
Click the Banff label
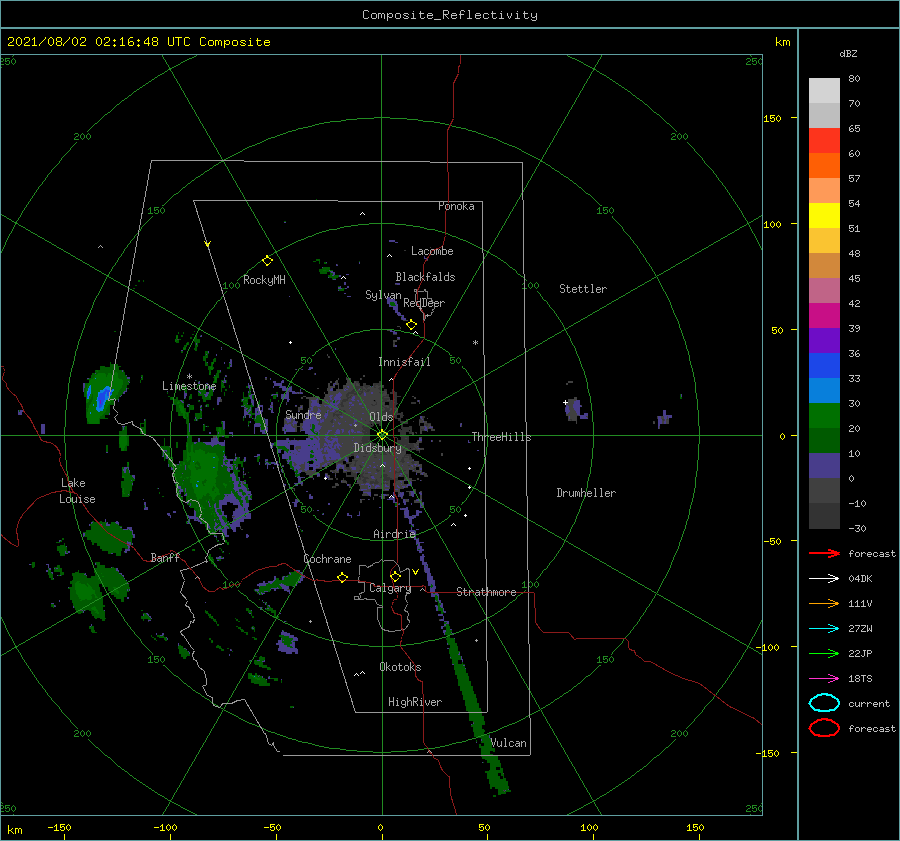point(165,557)
